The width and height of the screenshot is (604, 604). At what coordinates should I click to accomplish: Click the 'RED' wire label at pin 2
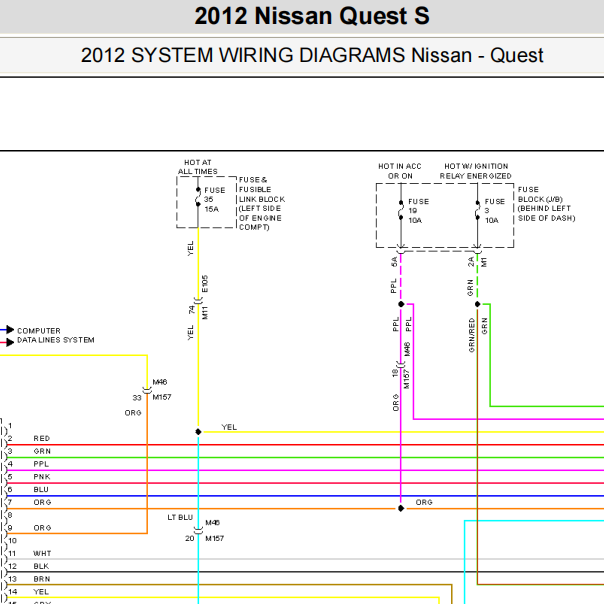(42, 438)
